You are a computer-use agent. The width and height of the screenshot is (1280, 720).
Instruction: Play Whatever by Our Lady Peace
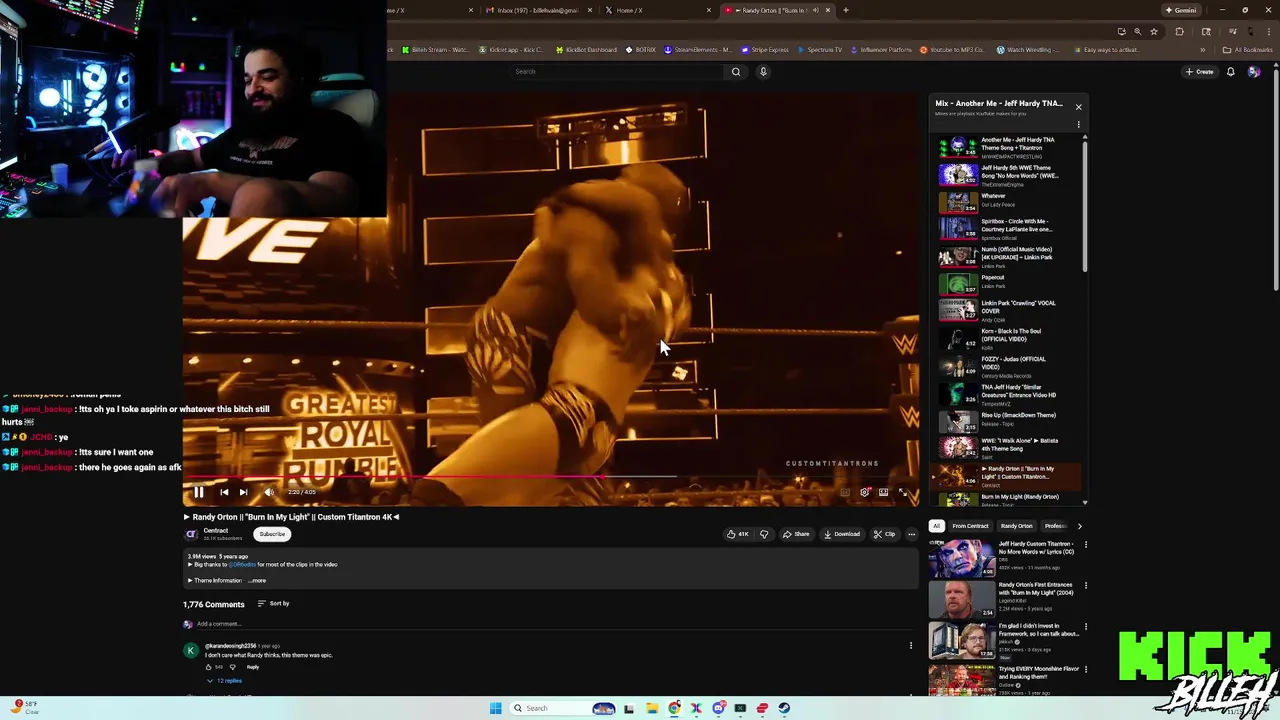pyautogui.click(x=1009, y=201)
